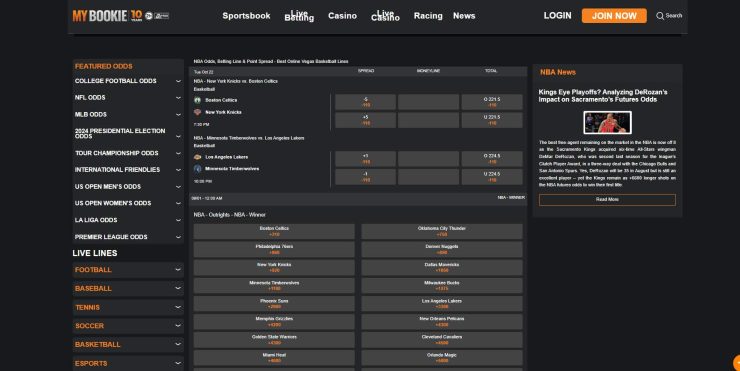This screenshot has height=371, width=740.
Task: Open the Racing menu
Action: [x=428, y=16]
